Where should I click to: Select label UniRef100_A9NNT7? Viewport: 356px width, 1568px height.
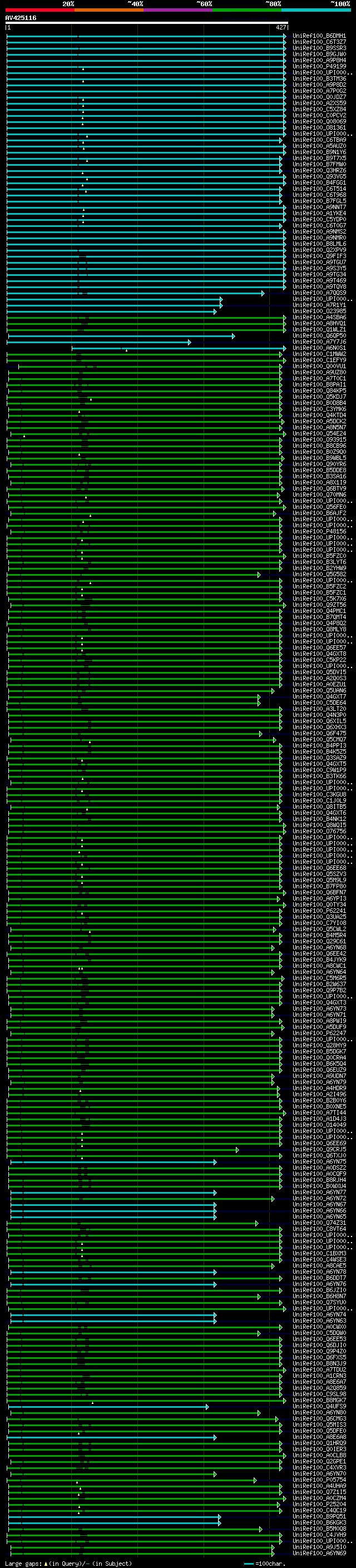click(319, 207)
